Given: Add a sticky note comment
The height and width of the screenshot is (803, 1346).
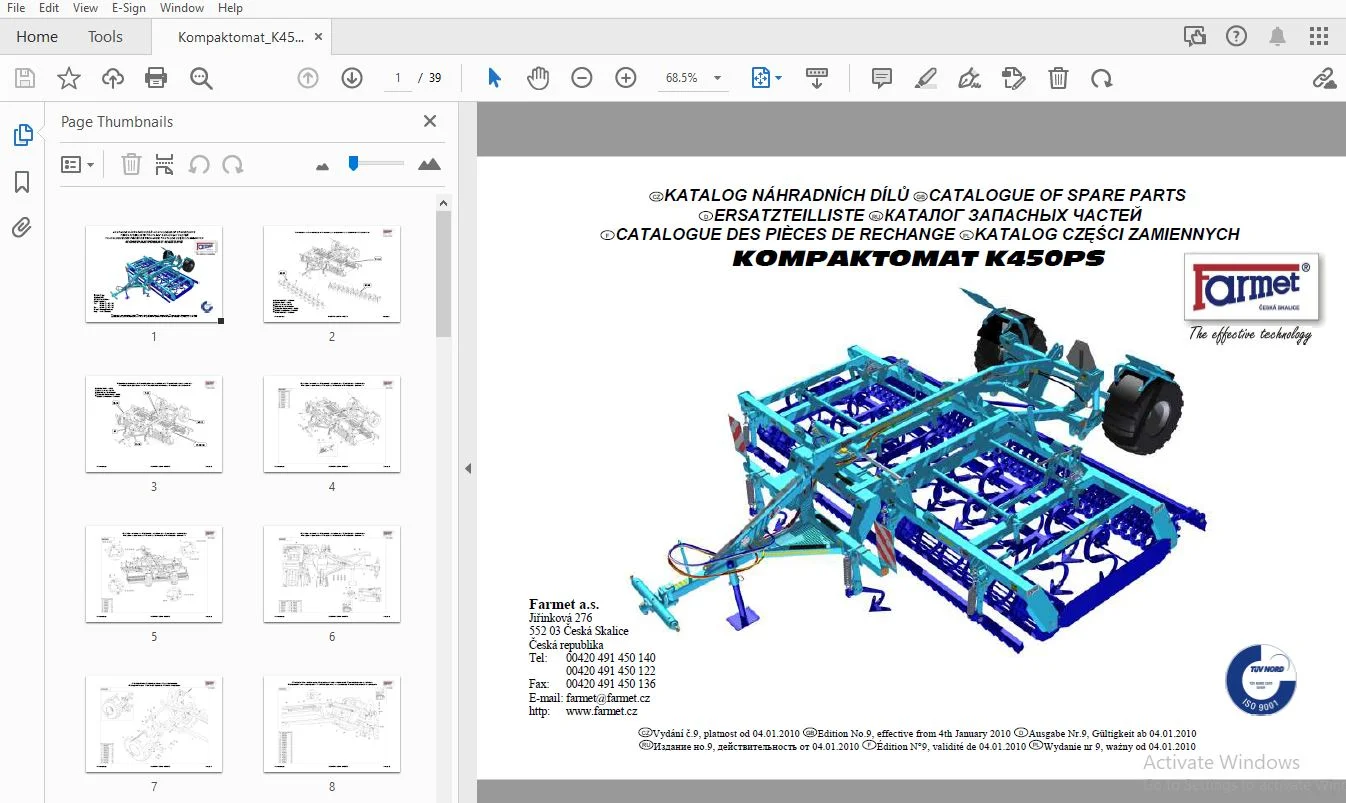Looking at the screenshot, I should (881, 78).
